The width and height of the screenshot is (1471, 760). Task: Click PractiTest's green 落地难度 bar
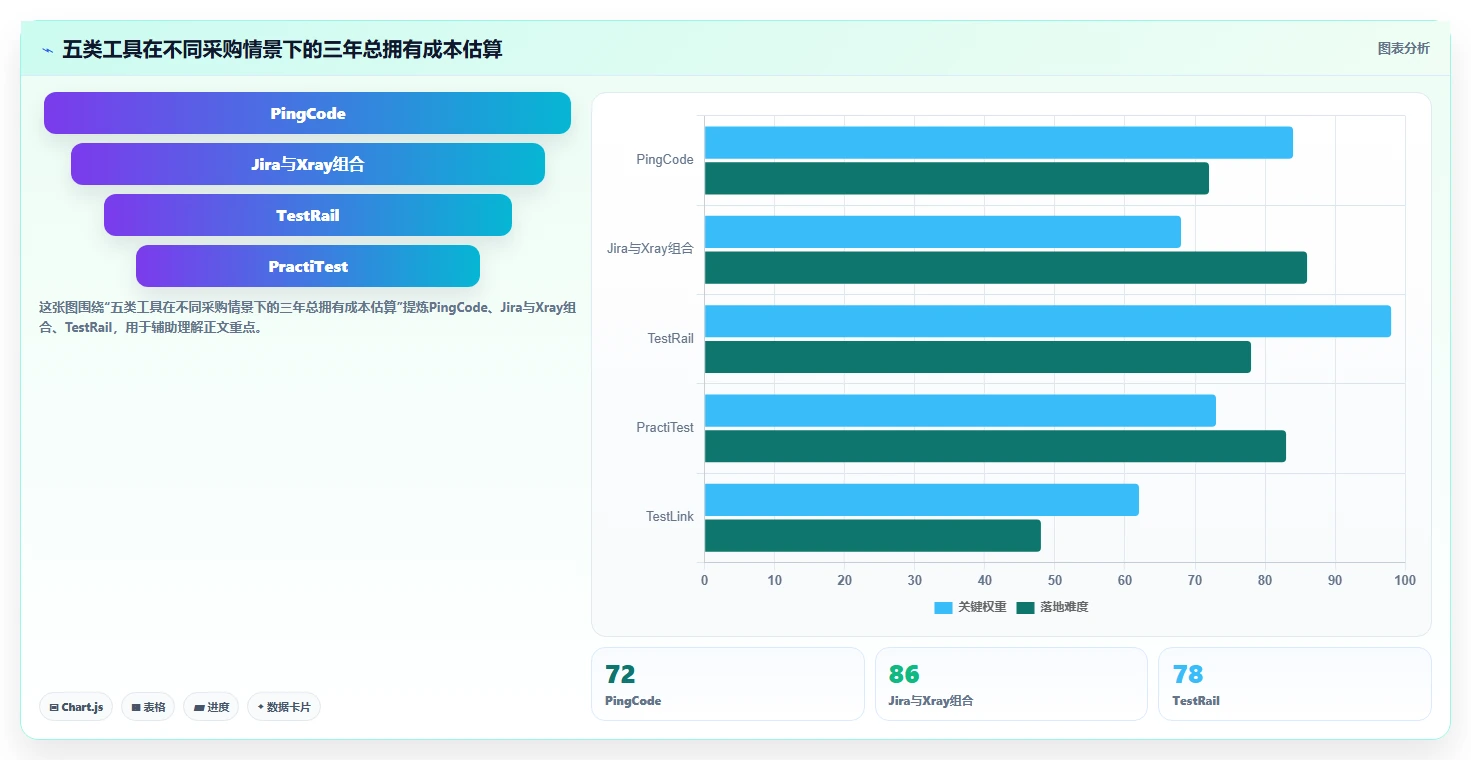pos(995,446)
